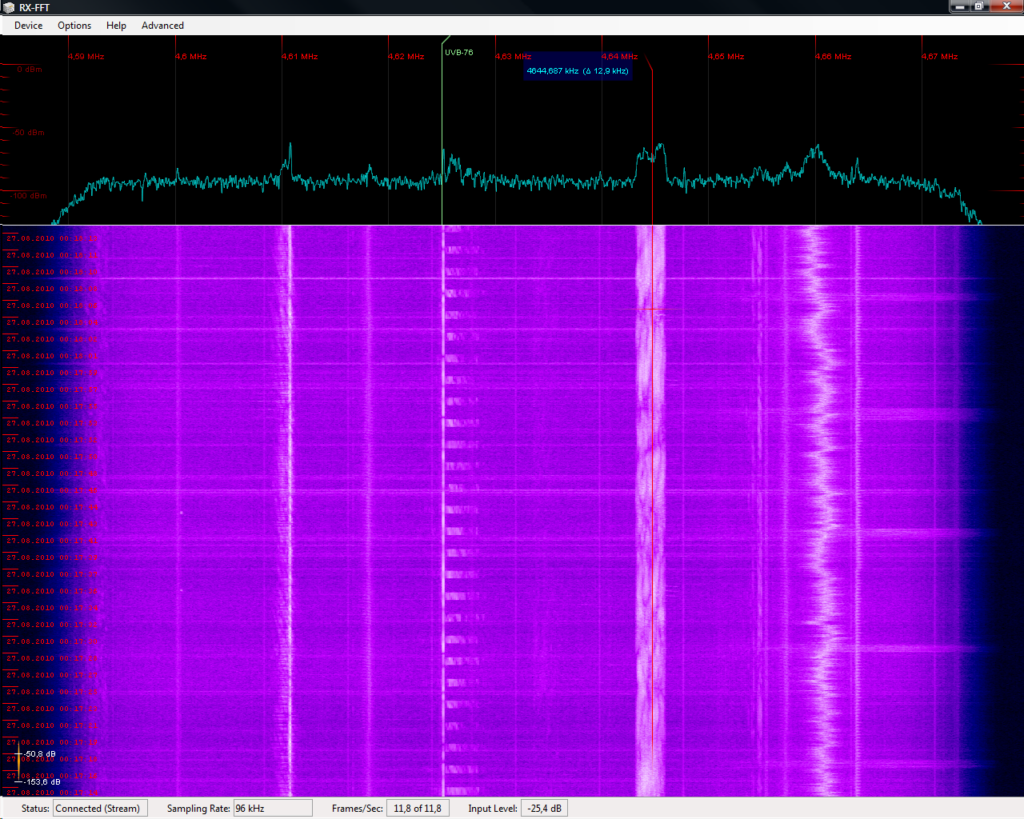The width and height of the screenshot is (1024, 819).
Task: Maximize the RX-FFT window
Action: coord(979,6)
